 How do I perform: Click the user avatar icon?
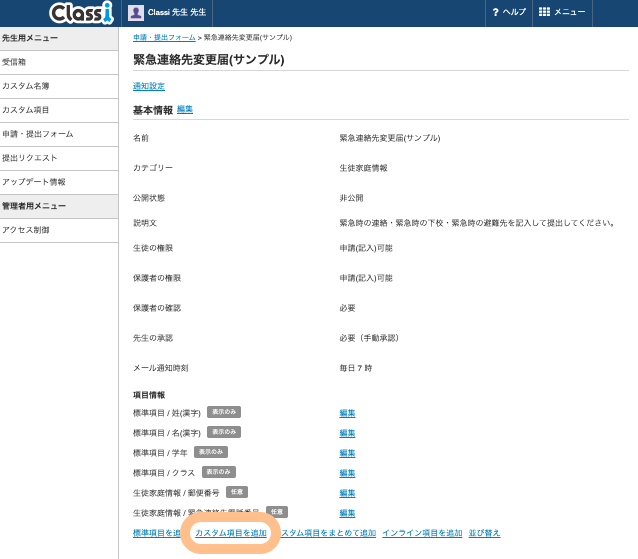click(136, 12)
